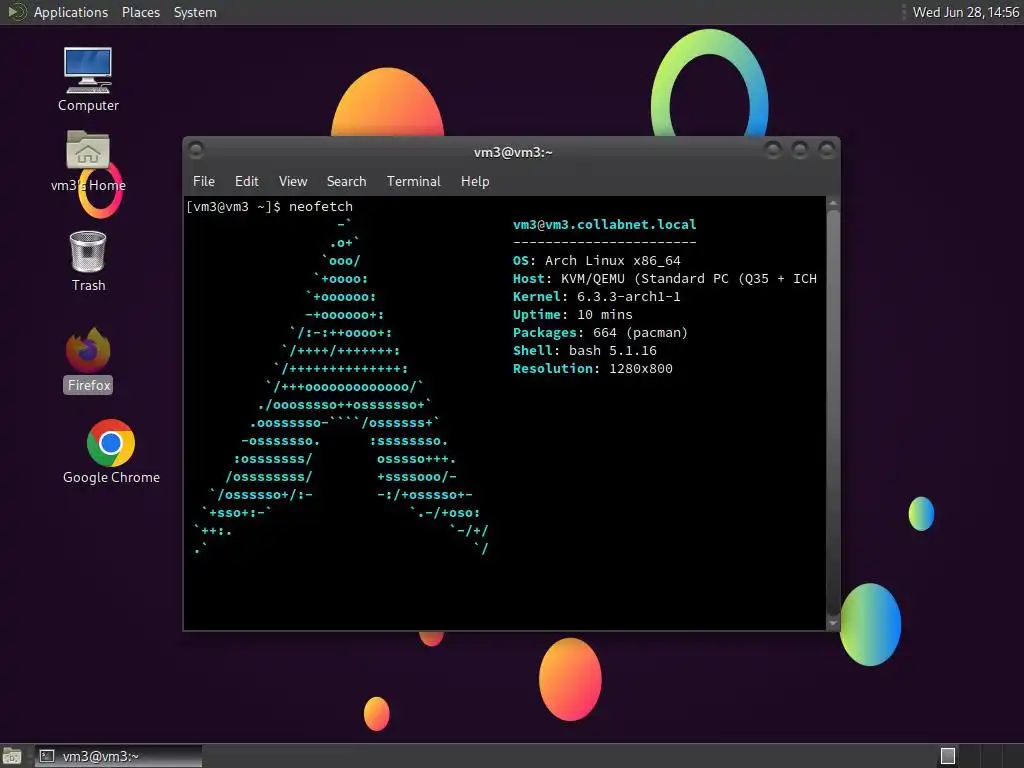1024x768 pixels.
Task: Click the Resolution: 1280x800 line
Action: coord(592,368)
